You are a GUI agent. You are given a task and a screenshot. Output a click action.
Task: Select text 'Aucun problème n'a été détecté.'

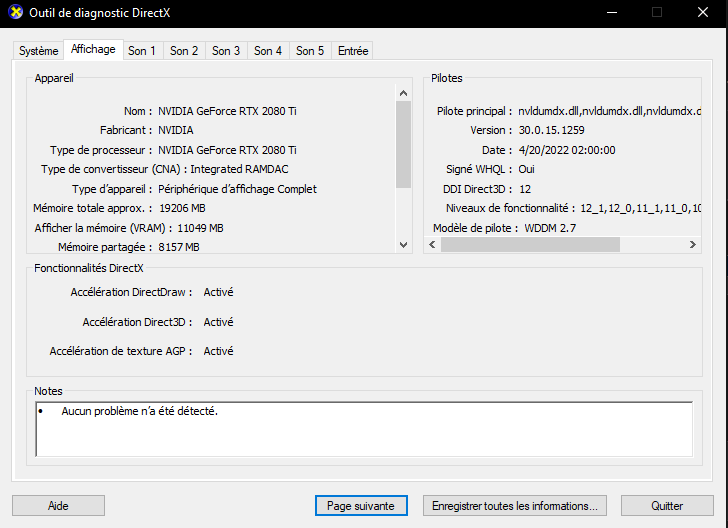(139, 411)
